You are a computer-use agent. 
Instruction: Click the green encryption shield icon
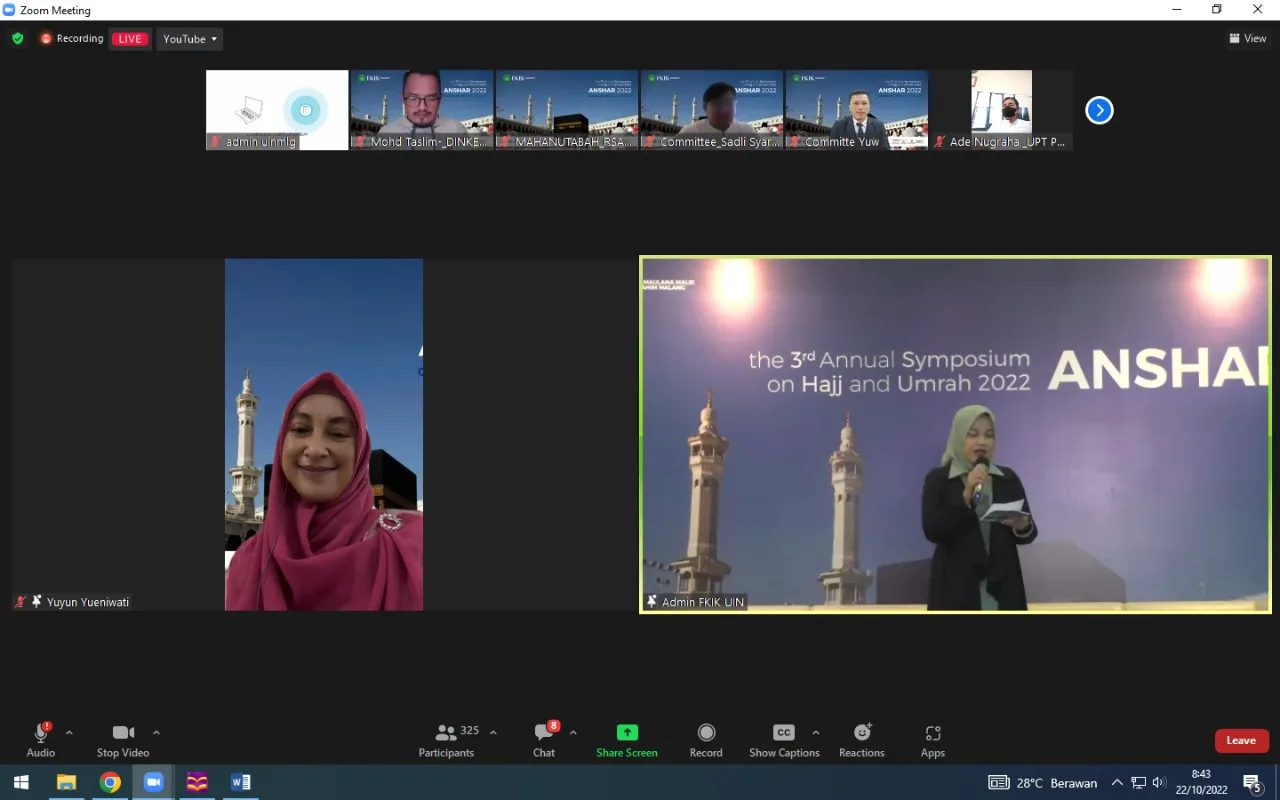point(18,39)
